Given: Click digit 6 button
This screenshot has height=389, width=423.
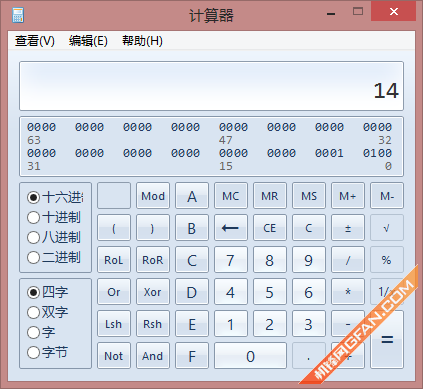Looking at the screenshot, I should click(x=309, y=292).
